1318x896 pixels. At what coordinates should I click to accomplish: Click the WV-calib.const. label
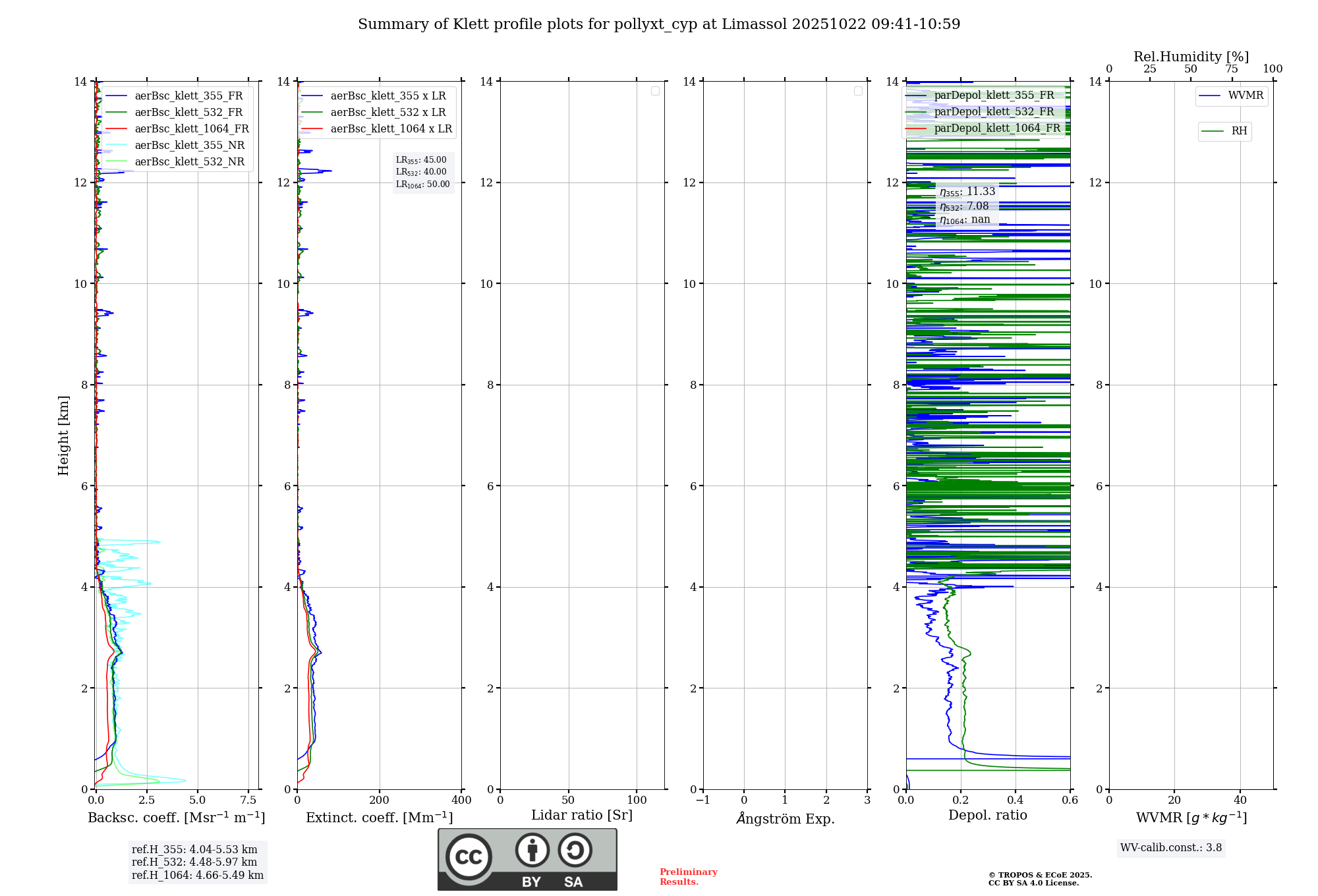1170,848
